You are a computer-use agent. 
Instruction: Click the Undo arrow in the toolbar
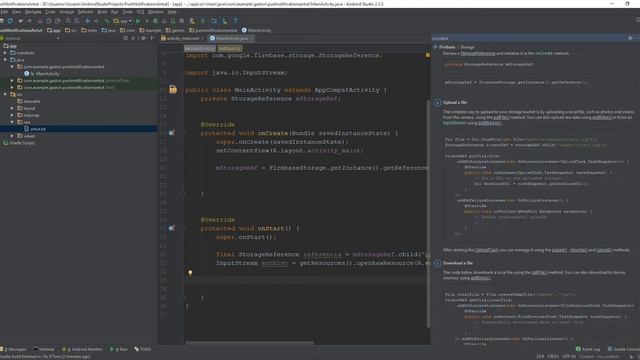point(20,21)
